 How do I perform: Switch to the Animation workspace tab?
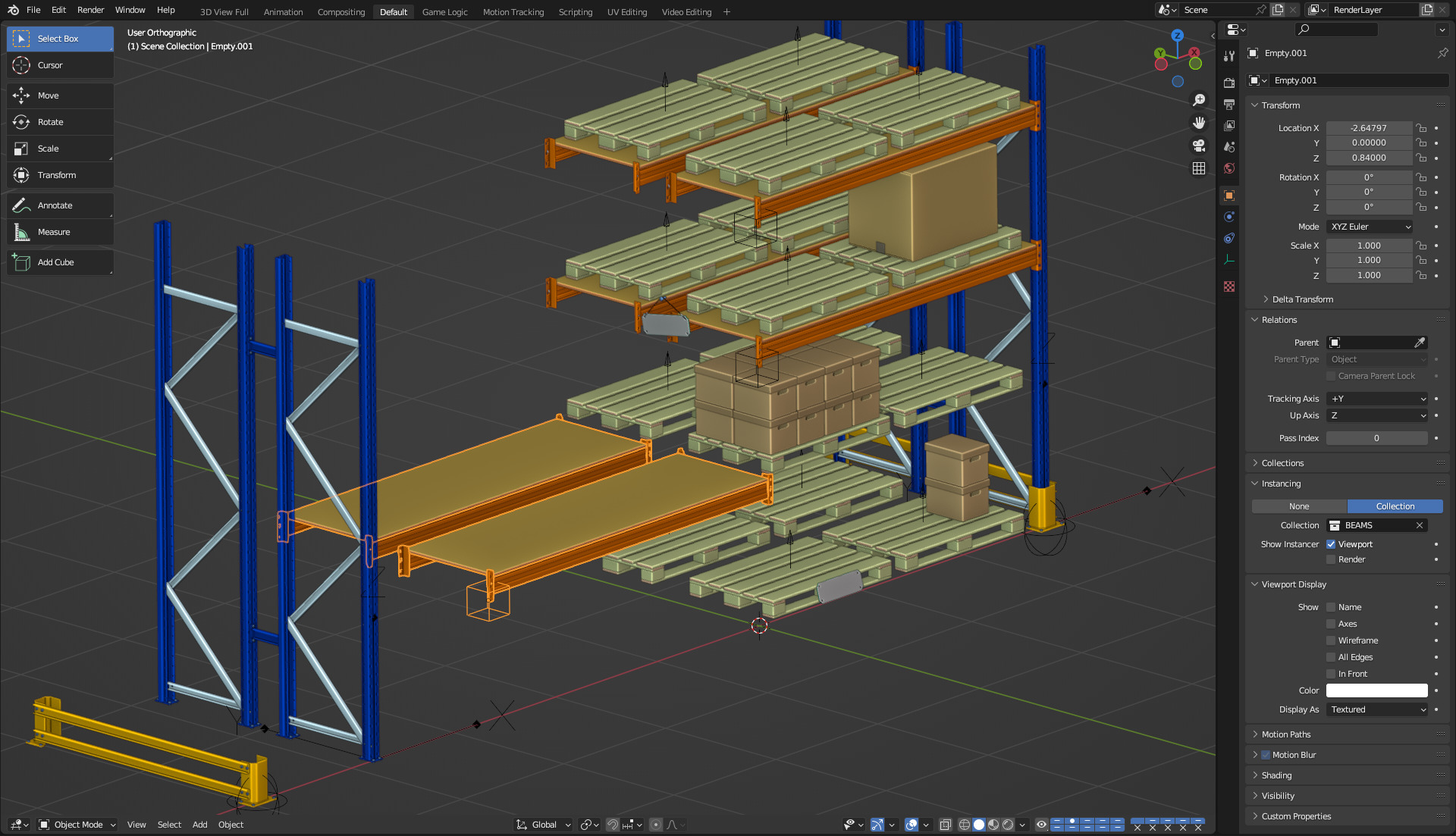283,12
